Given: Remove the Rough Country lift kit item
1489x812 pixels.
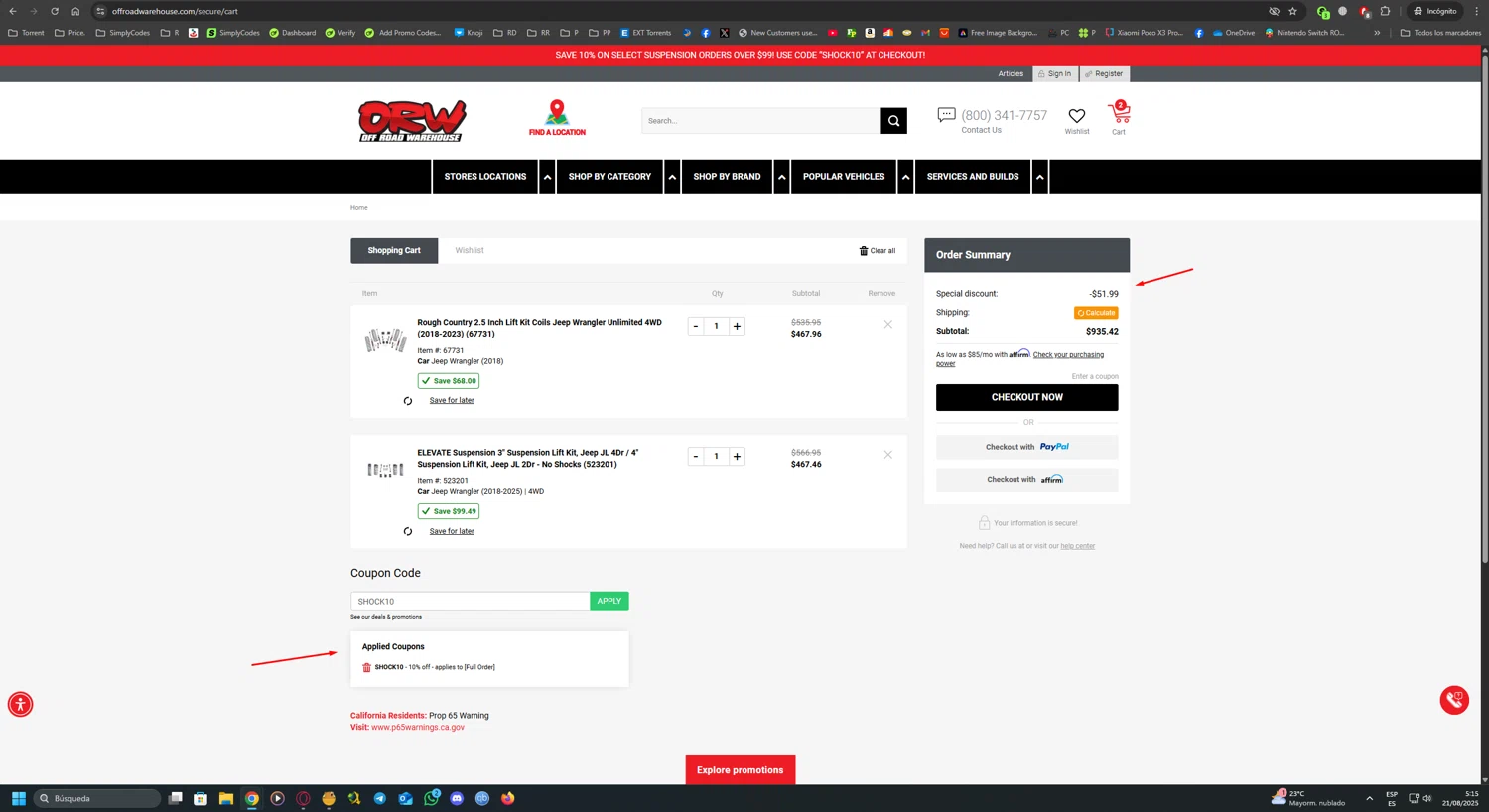Looking at the screenshot, I should point(888,325).
